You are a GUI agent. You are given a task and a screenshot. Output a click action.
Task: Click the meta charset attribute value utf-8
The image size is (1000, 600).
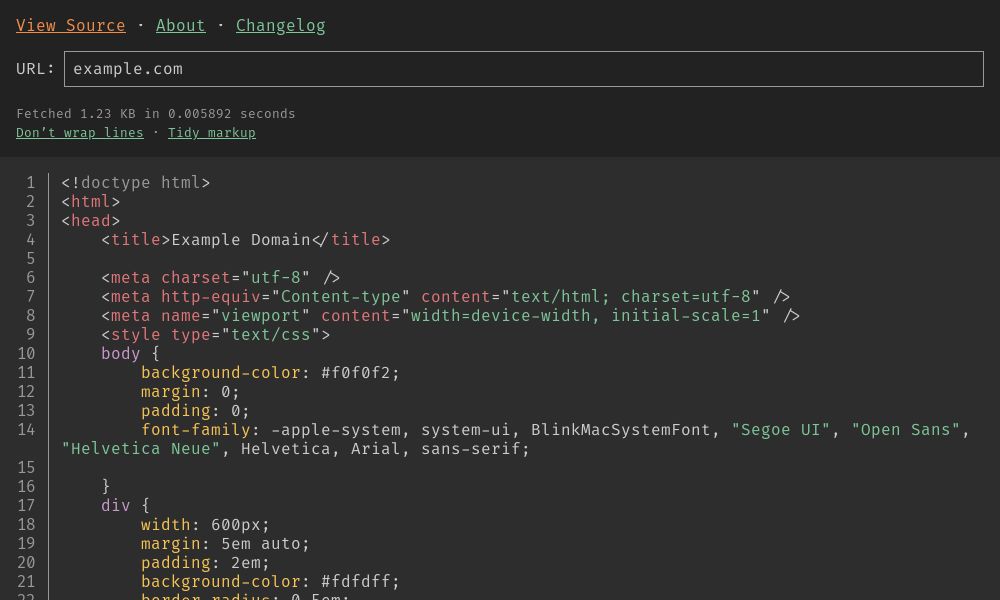coord(276,277)
